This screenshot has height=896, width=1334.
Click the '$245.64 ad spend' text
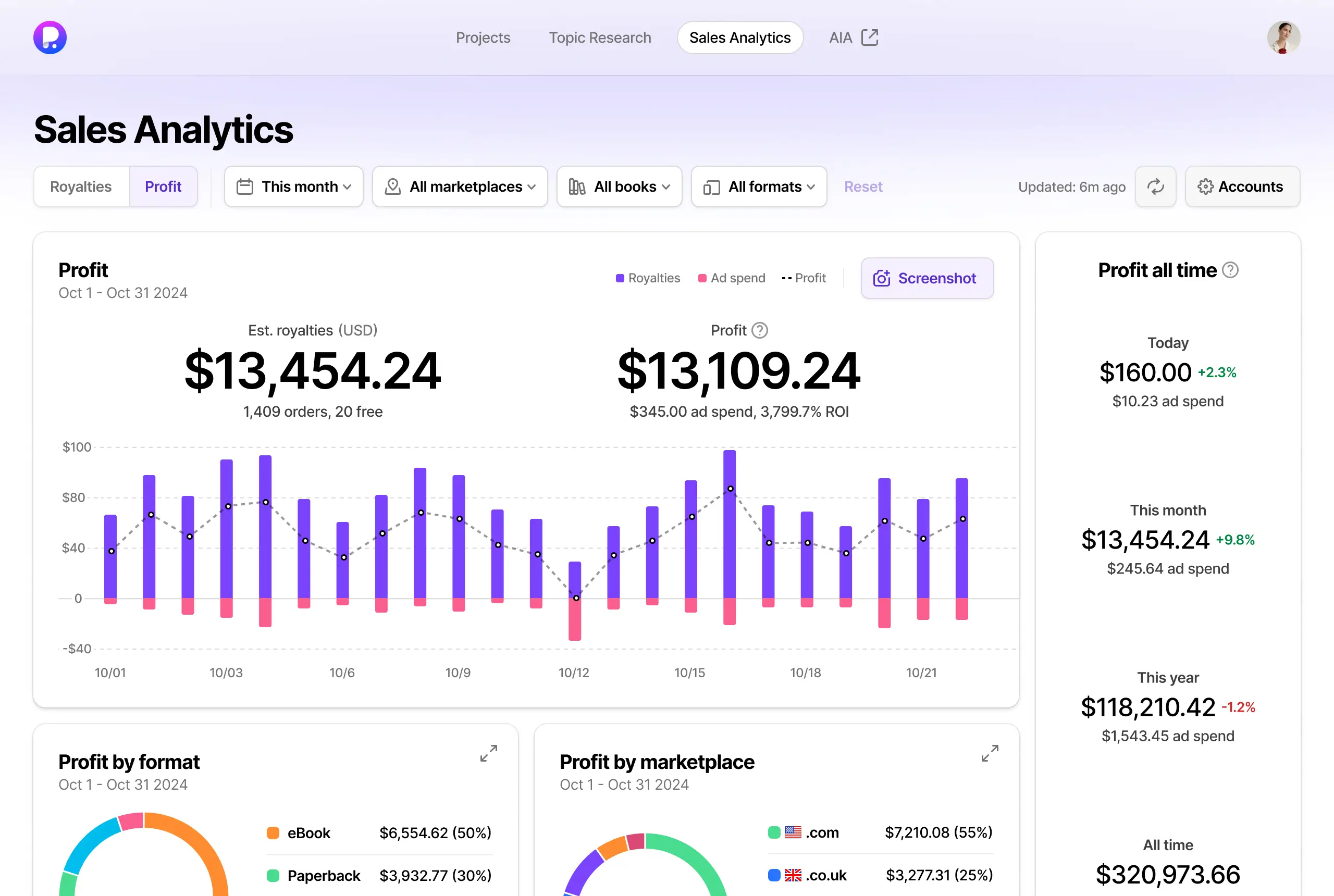click(1168, 568)
